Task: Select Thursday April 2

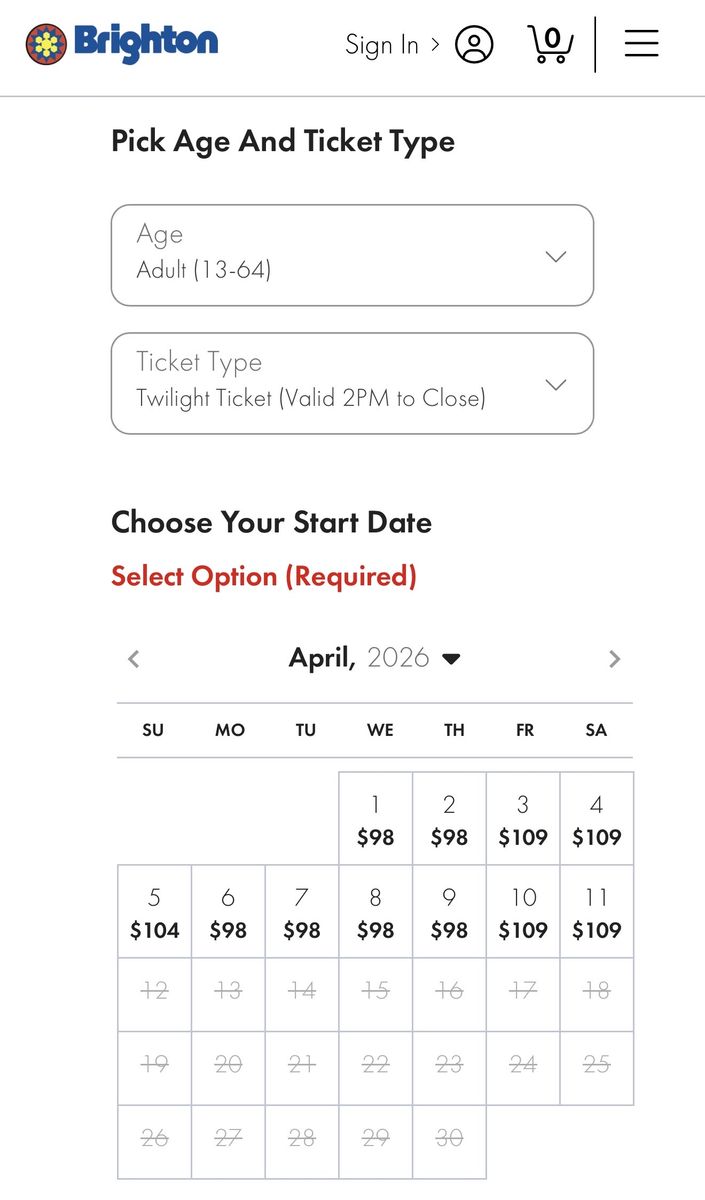Action: [x=449, y=819]
